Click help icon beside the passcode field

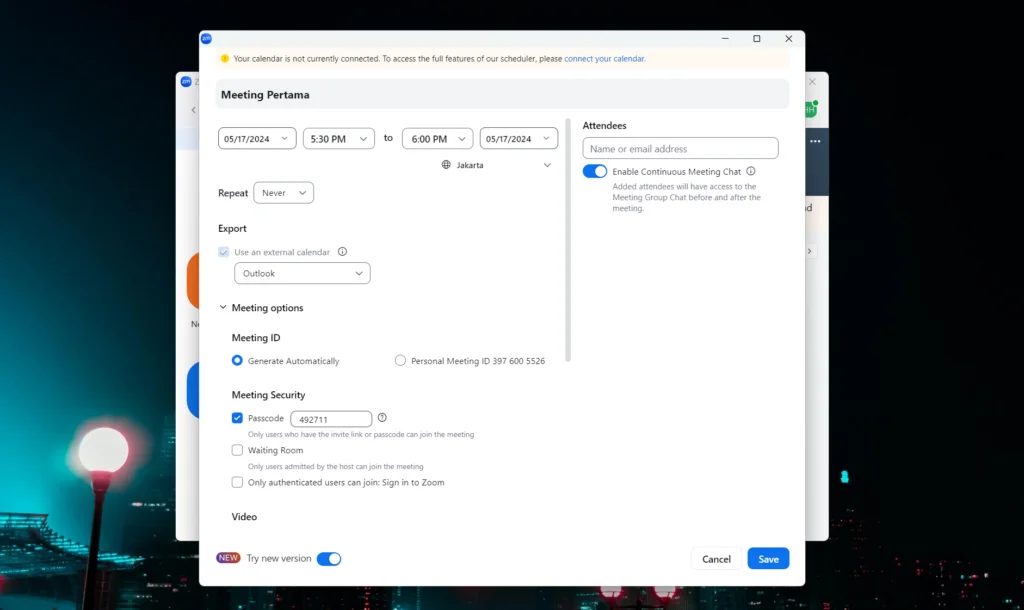click(382, 418)
